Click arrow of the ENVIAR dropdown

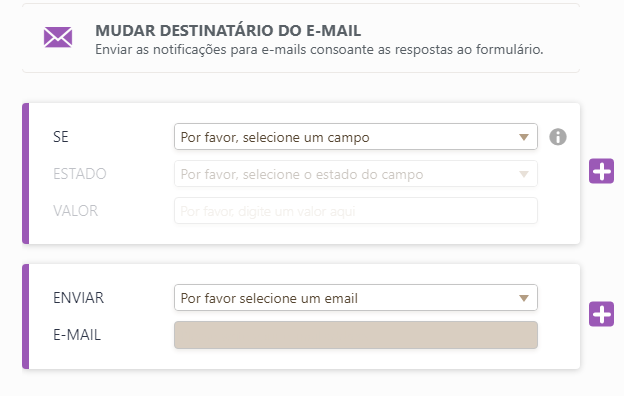[x=524, y=298]
